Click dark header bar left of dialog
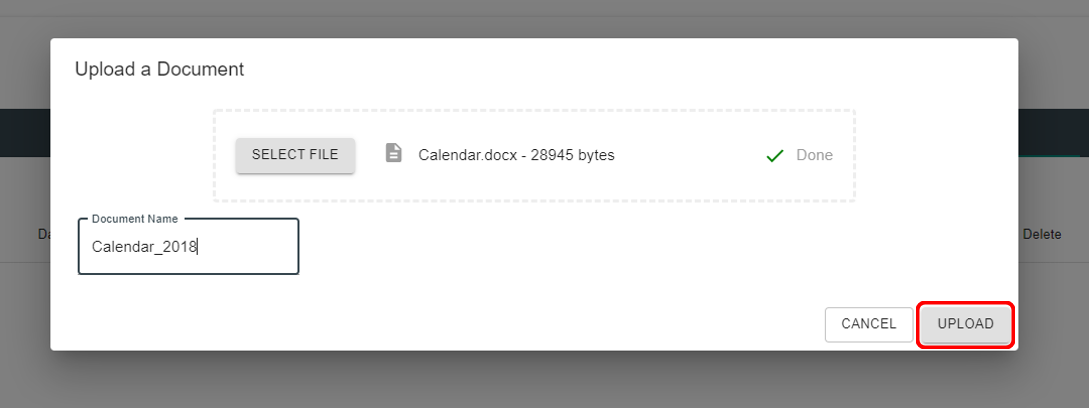The width and height of the screenshot is (1089, 408). tap(24, 132)
